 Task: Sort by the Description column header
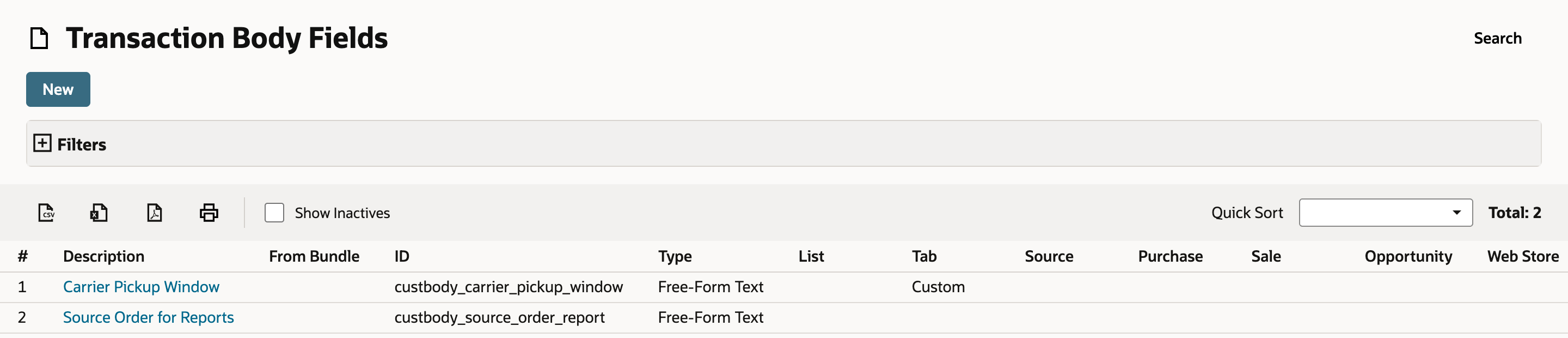103,256
